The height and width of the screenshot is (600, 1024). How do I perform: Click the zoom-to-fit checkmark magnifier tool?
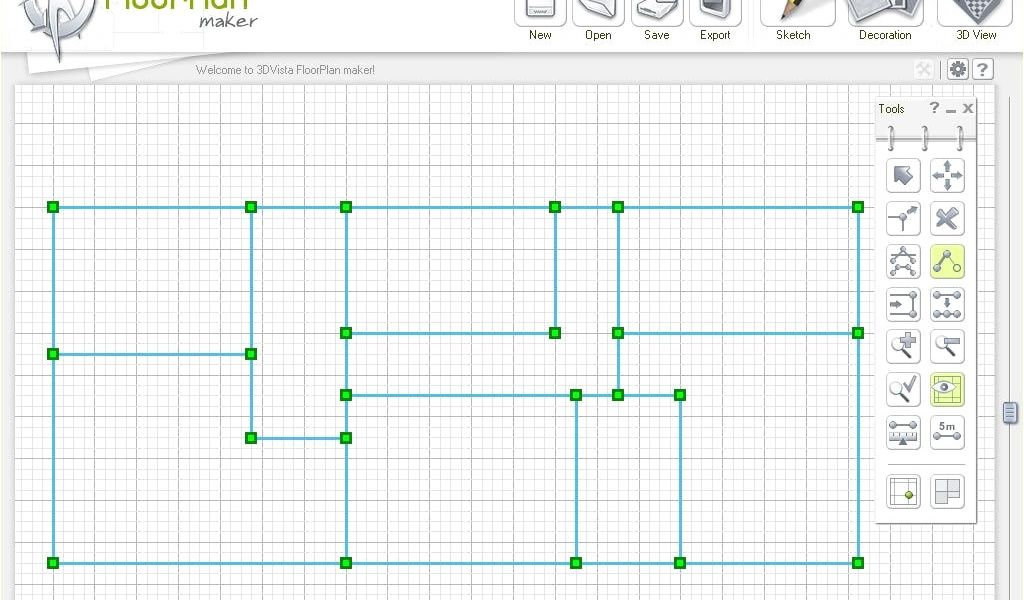[x=903, y=390]
